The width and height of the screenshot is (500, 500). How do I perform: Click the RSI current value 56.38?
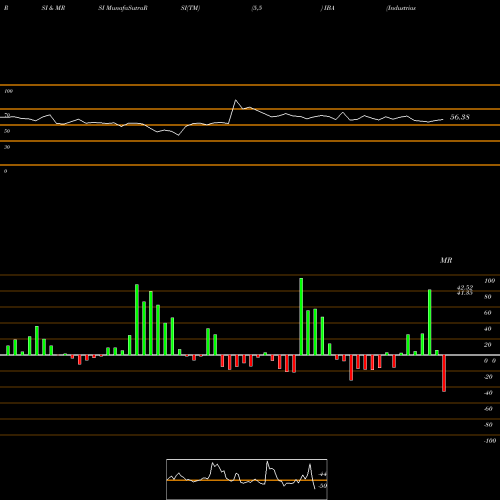pos(460,117)
